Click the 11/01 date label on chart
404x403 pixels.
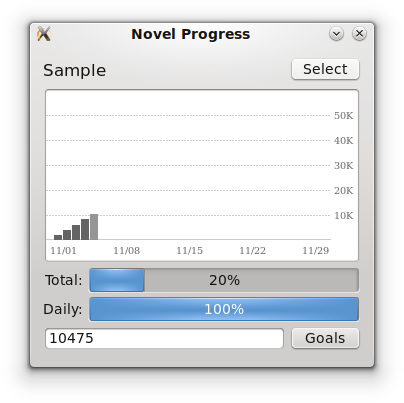[63, 251]
